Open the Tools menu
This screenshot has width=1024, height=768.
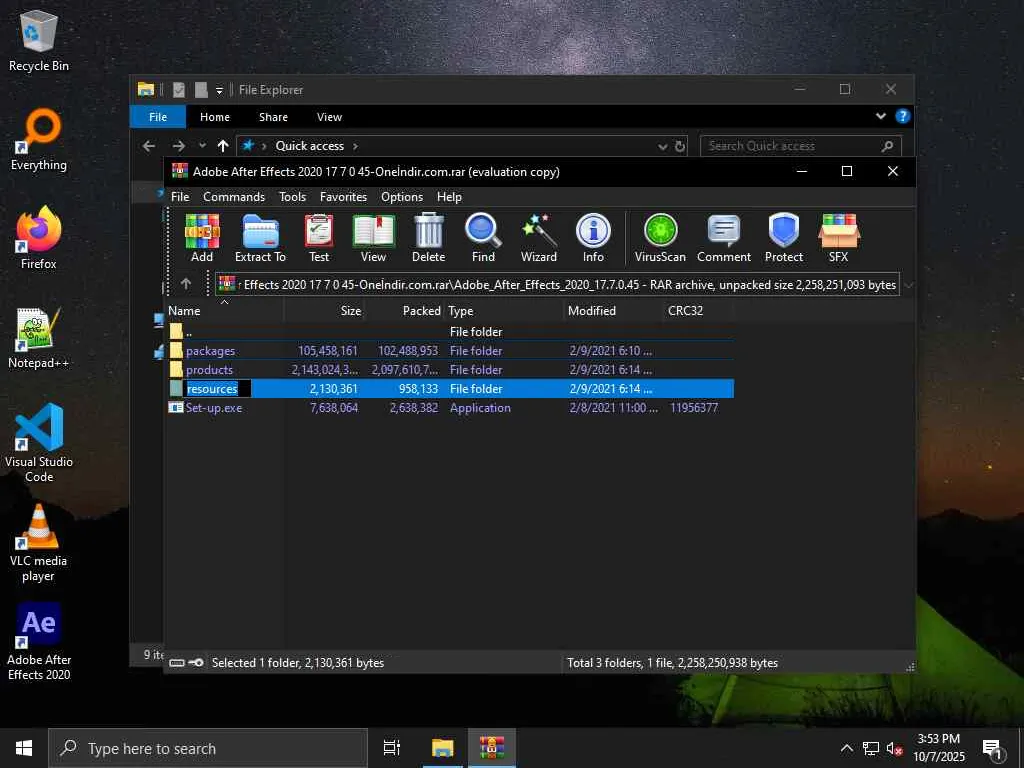[293, 197]
